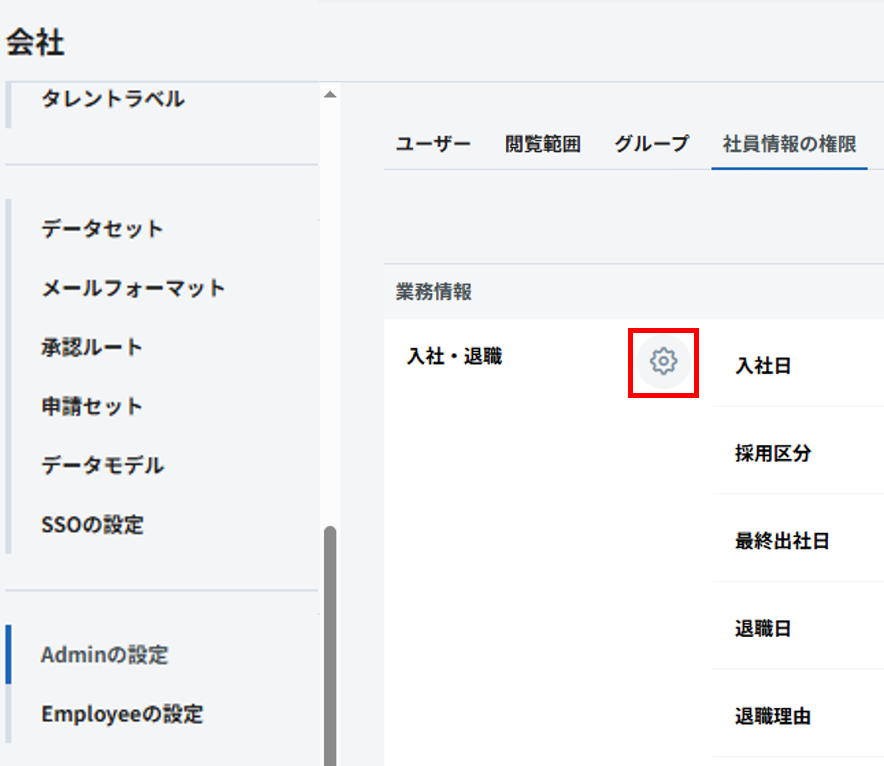Navigate to データモデル
This screenshot has height=766, width=884.
(102, 465)
